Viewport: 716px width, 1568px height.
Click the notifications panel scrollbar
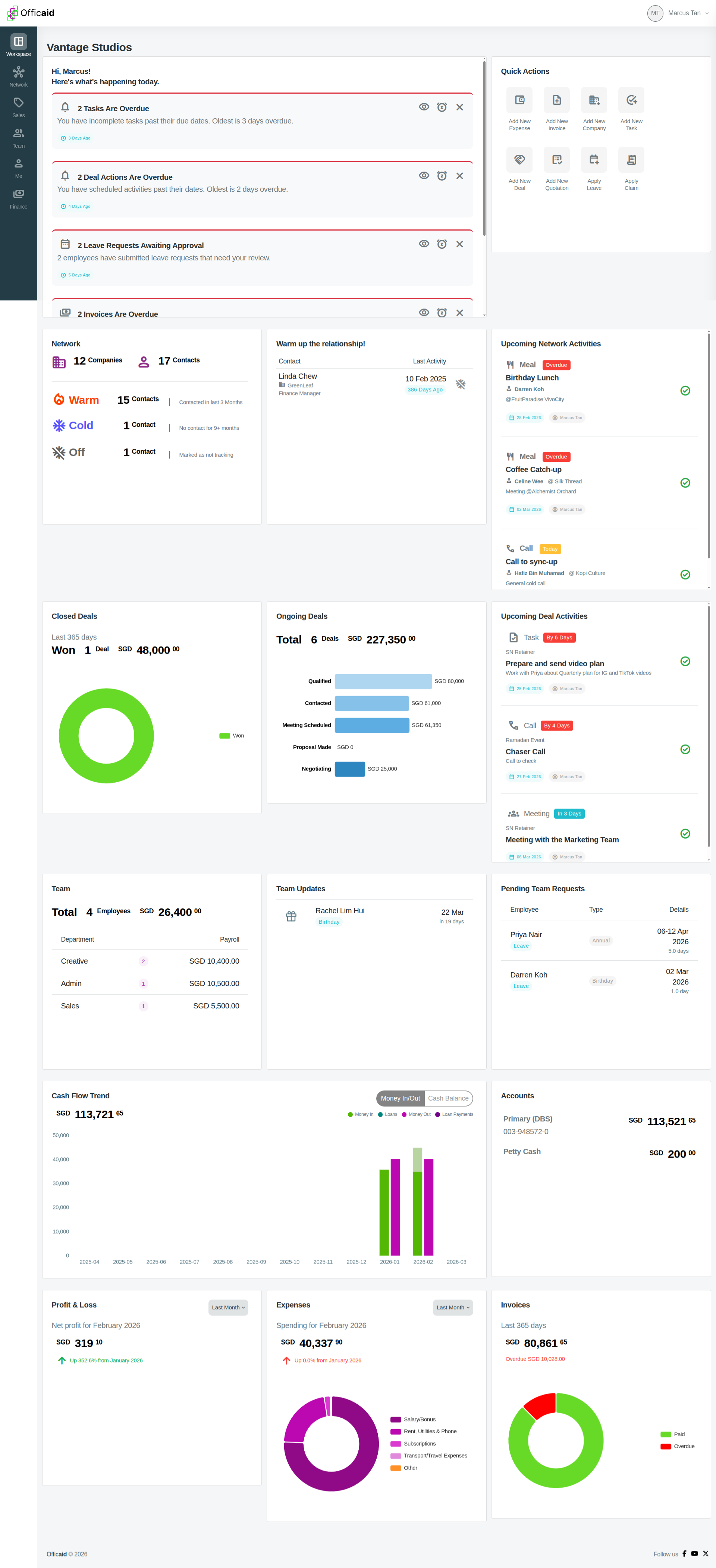(484, 148)
